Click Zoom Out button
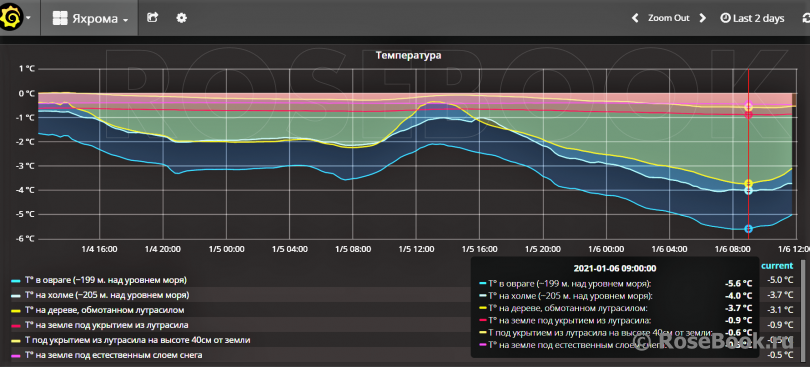Viewport: 810px width, 367px height. click(668, 18)
